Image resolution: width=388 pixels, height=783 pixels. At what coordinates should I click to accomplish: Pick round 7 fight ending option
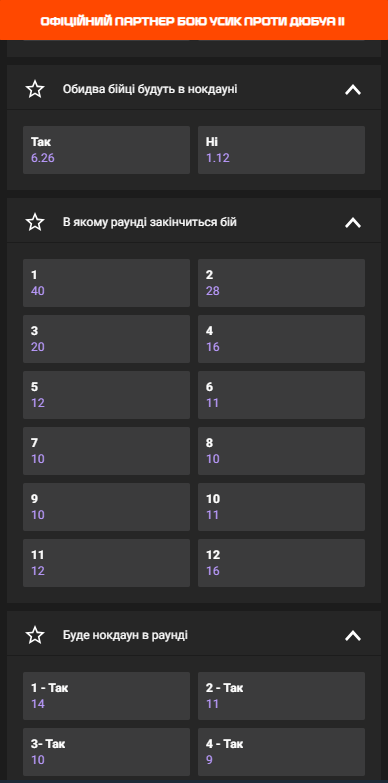106,450
